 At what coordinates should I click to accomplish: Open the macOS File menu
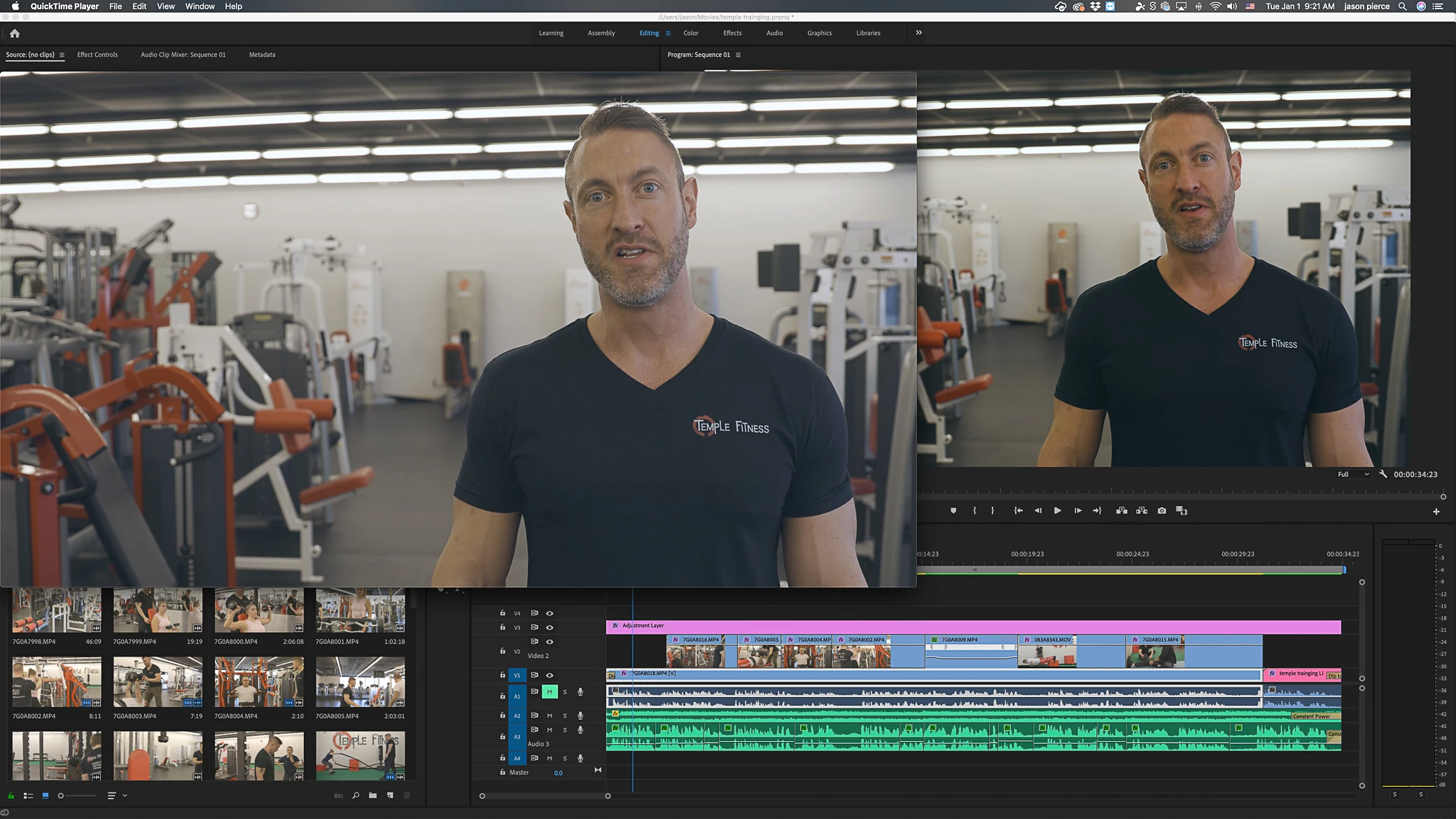pyautogui.click(x=115, y=6)
